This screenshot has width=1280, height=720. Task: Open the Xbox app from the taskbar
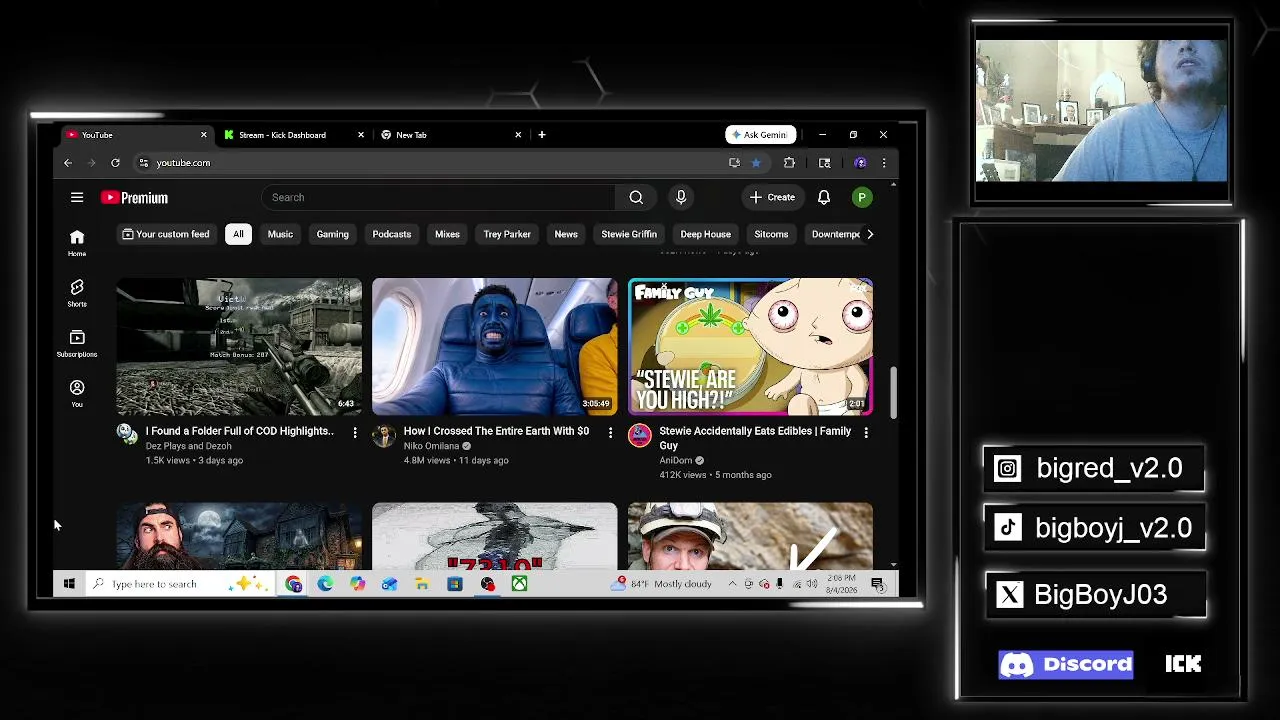coord(519,584)
